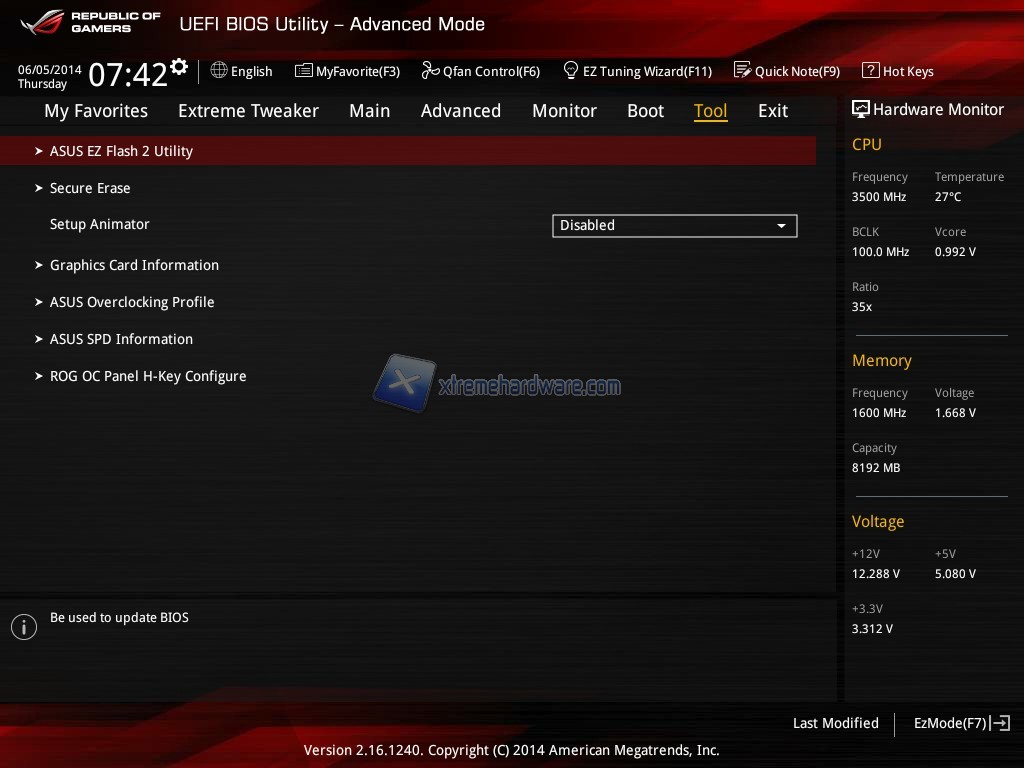This screenshot has height=768, width=1024.
Task: Switch to EzMode(F7)
Action: point(950,723)
